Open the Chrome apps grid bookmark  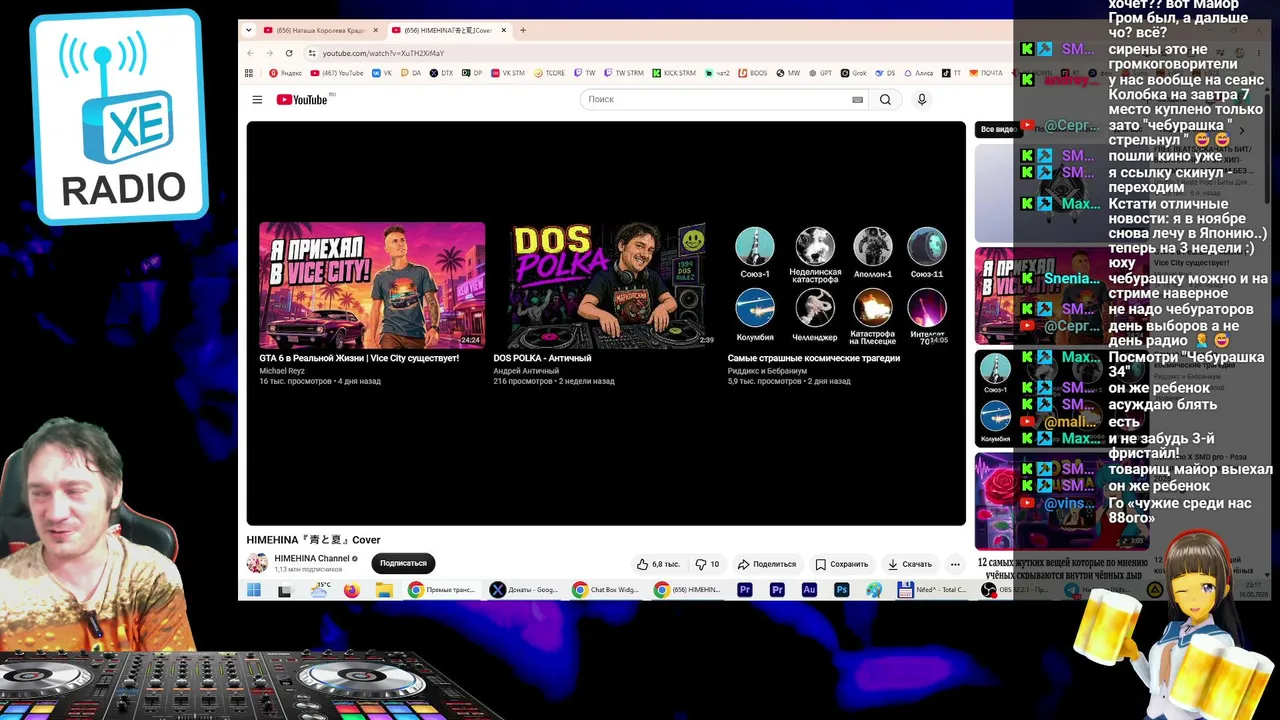tap(249, 73)
